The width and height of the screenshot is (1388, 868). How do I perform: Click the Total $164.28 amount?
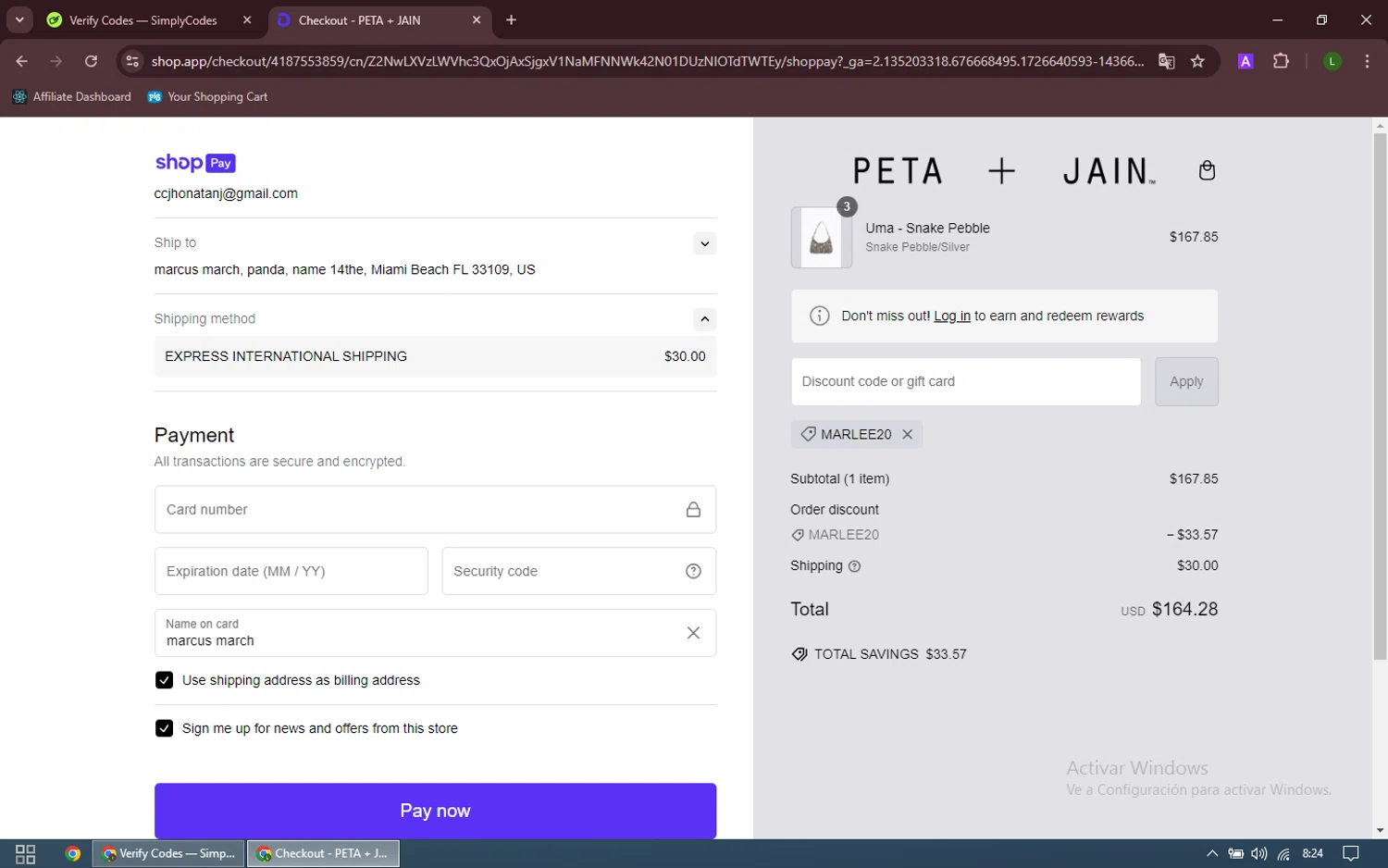pos(1184,609)
